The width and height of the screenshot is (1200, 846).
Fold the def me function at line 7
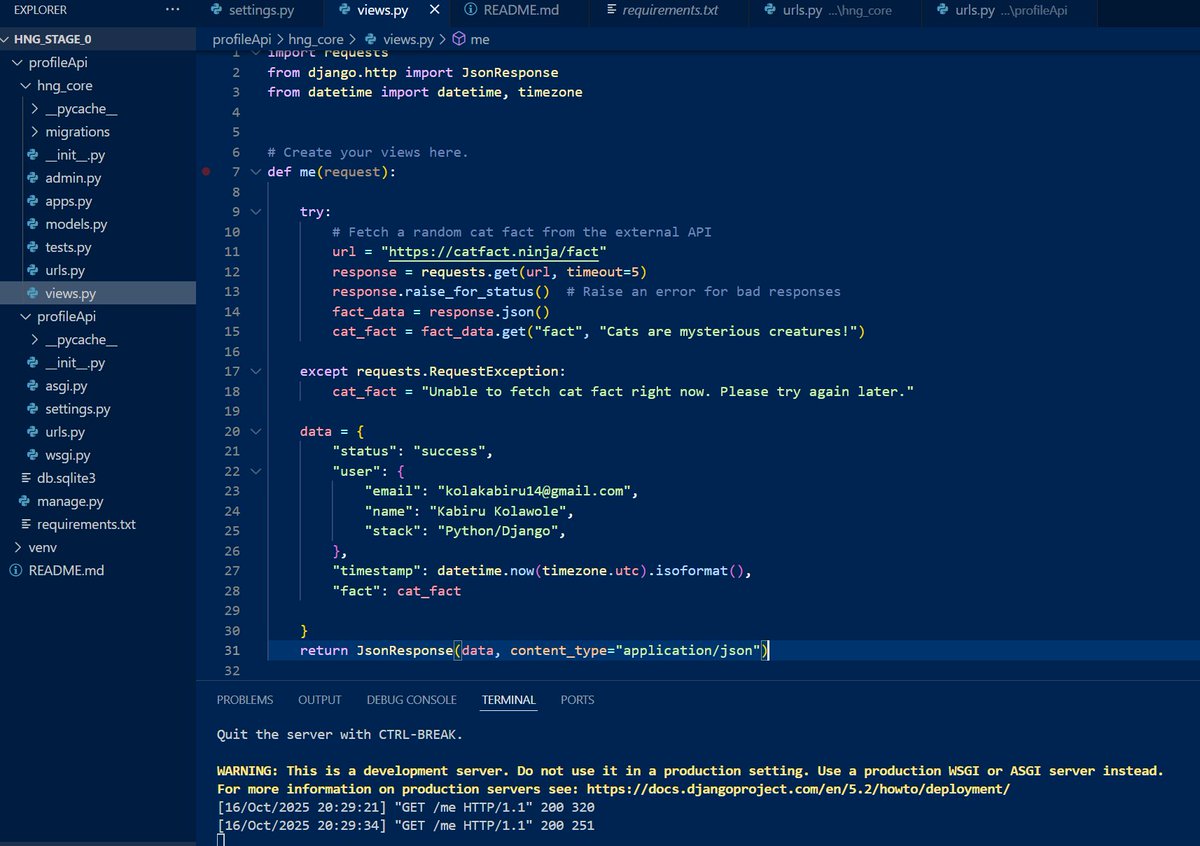(256, 172)
